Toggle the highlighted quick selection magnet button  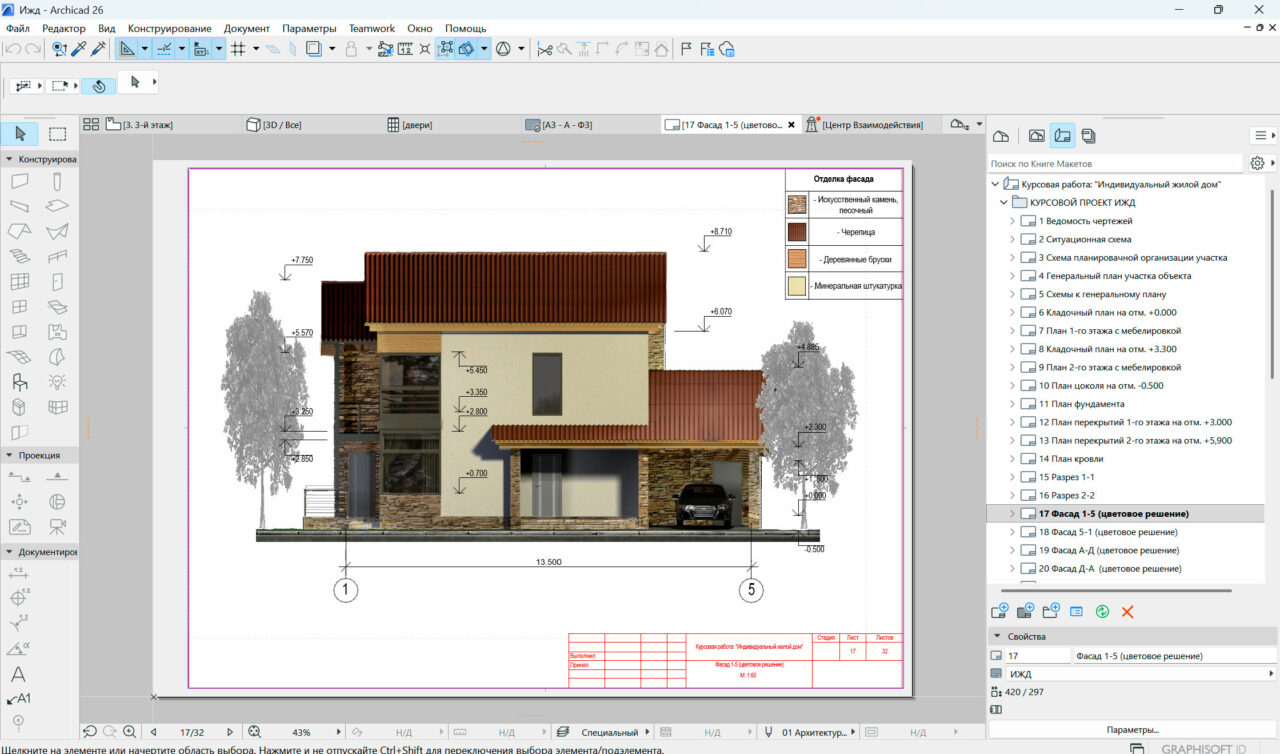[x=98, y=86]
